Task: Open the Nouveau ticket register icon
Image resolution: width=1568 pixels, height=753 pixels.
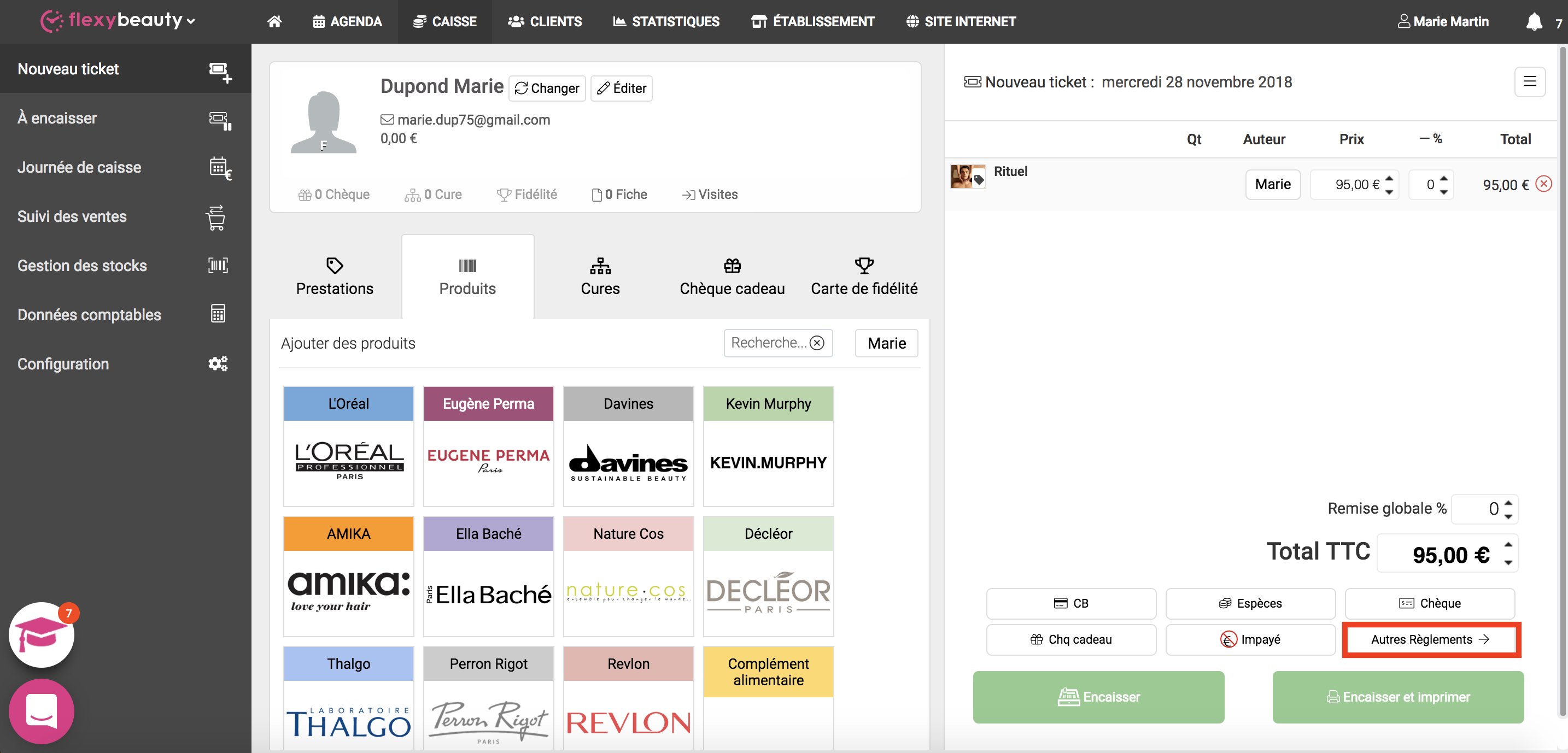Action: [220, 71]
